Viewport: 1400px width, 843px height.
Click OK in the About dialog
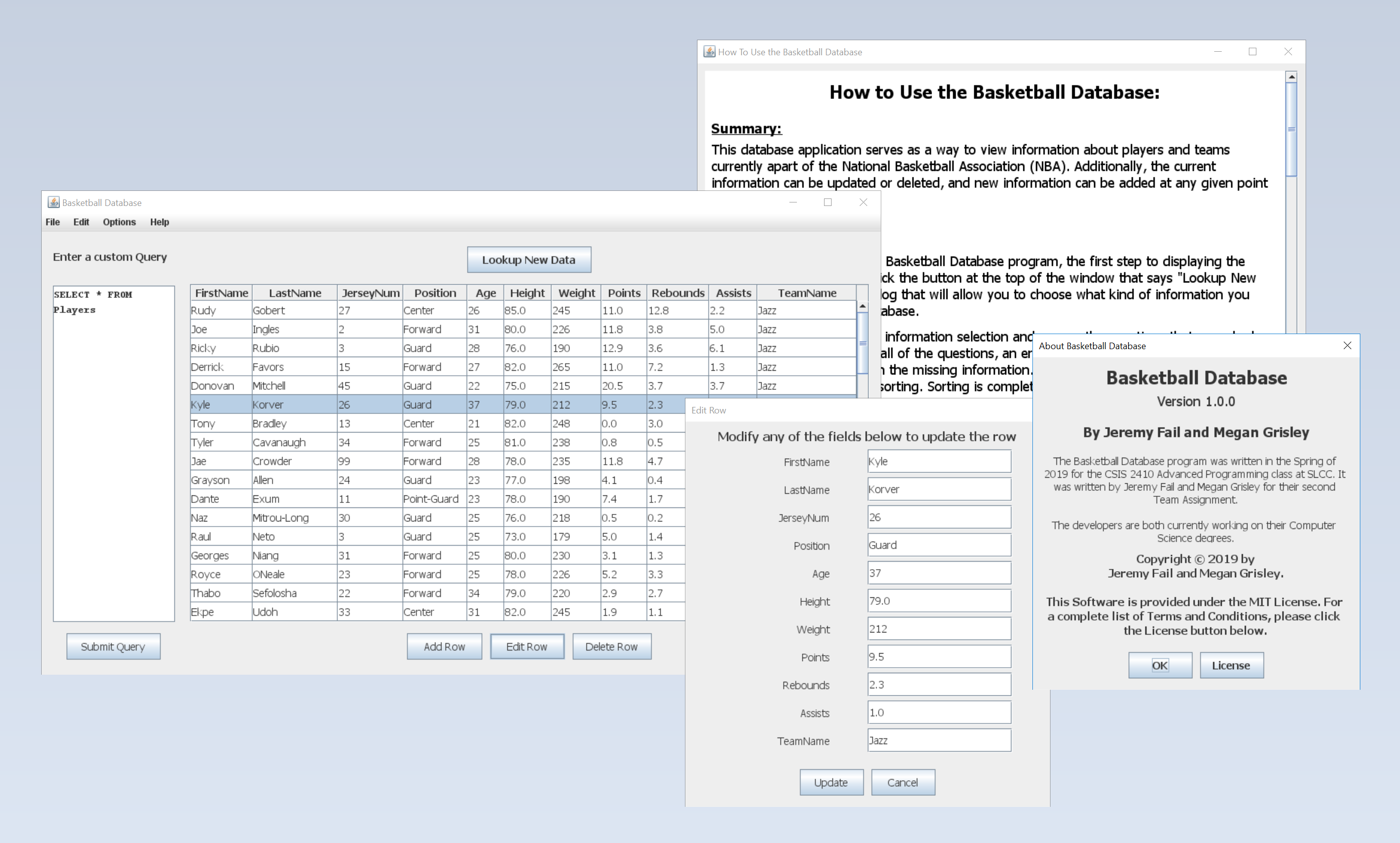tap(1160, 665)
